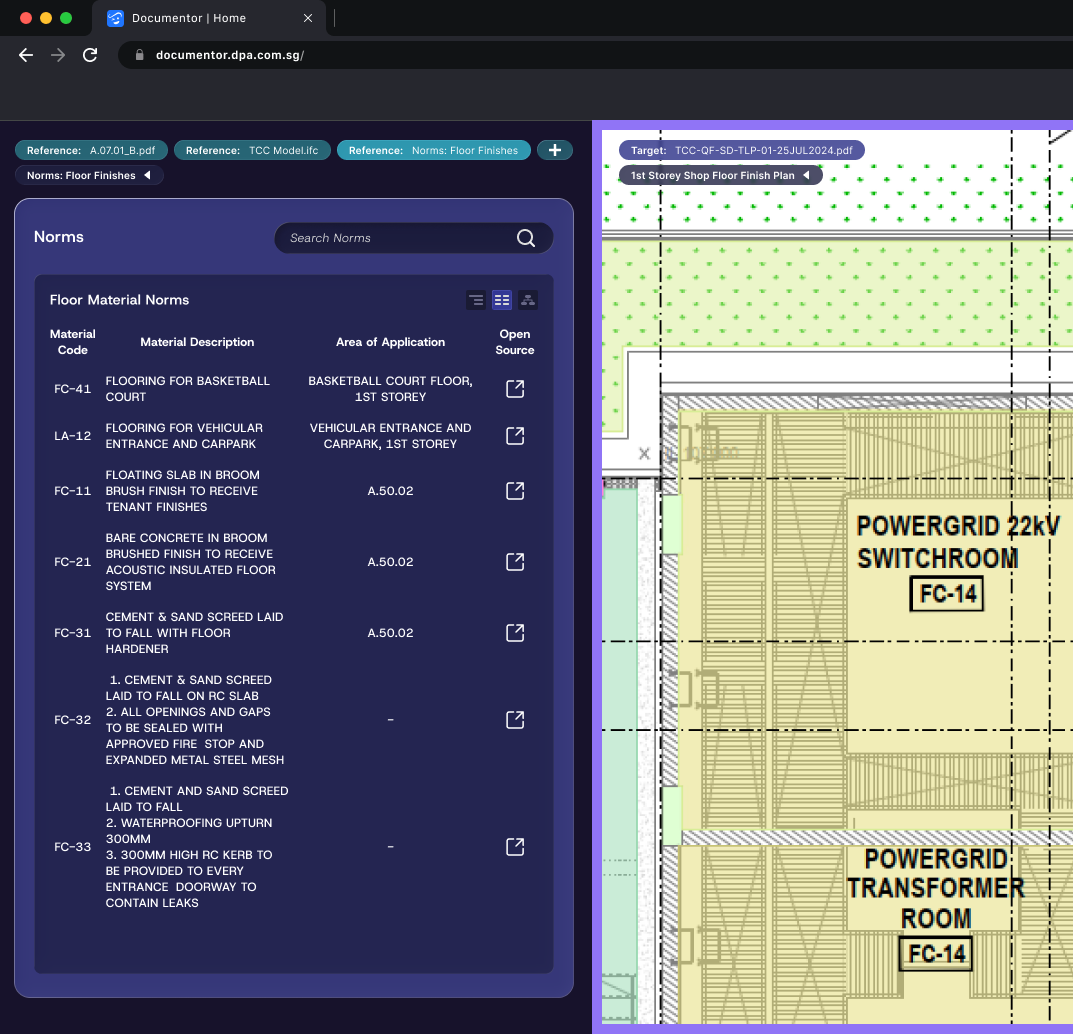
Task: Open source link for FC-31 row
Action: coord(515,633)
